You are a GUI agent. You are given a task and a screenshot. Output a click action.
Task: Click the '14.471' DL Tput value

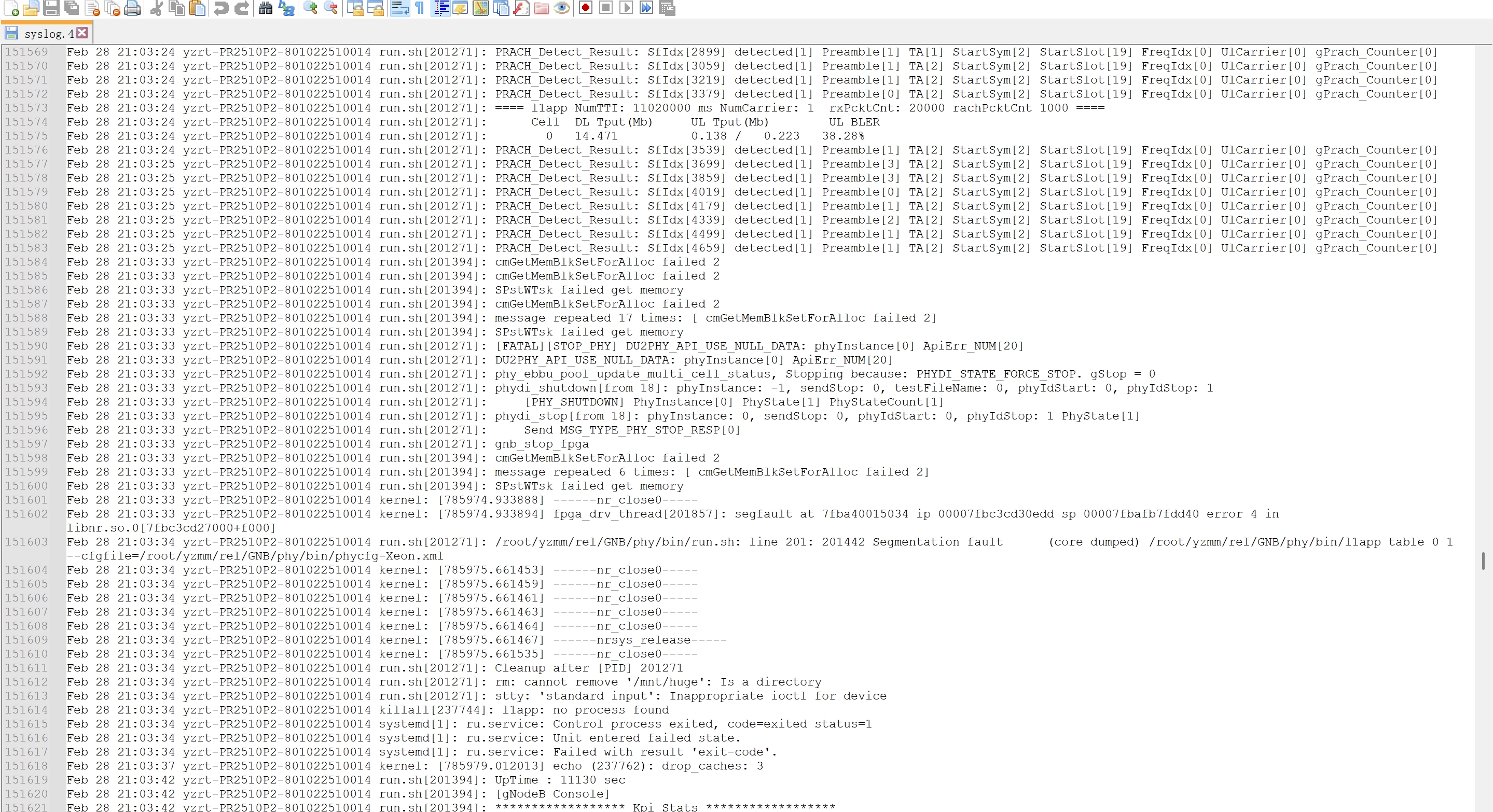point(597,135)
